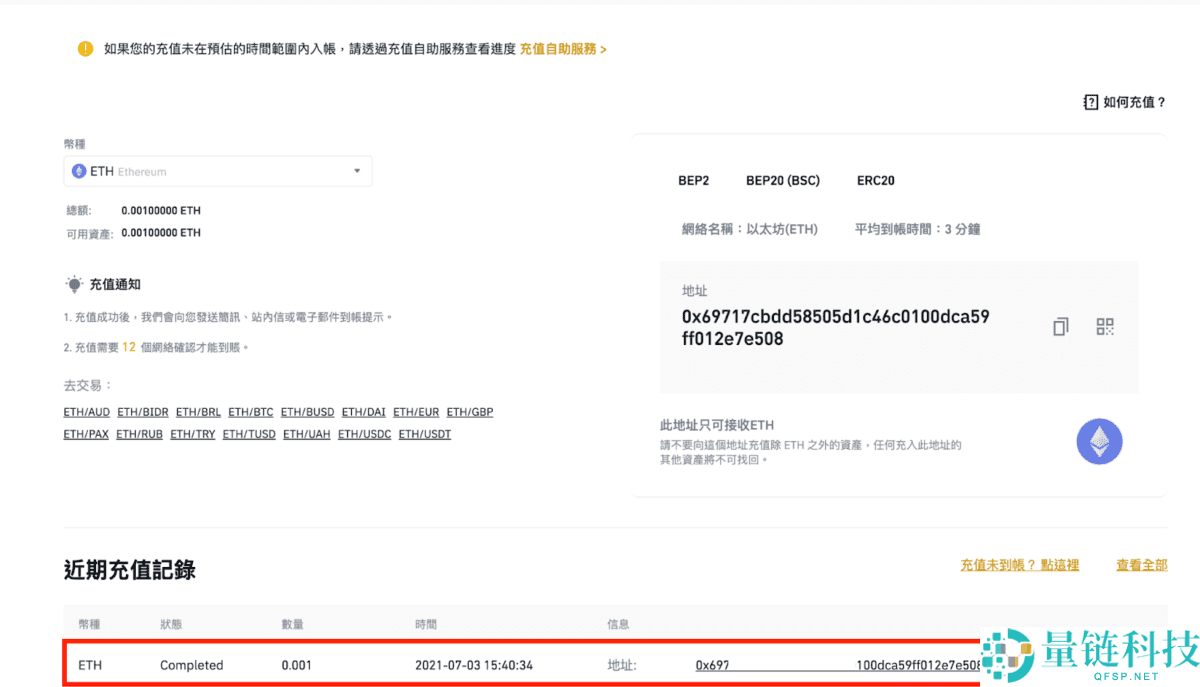
Task: Show the deposit address QR code
Action: click(x=1104, y=326)
